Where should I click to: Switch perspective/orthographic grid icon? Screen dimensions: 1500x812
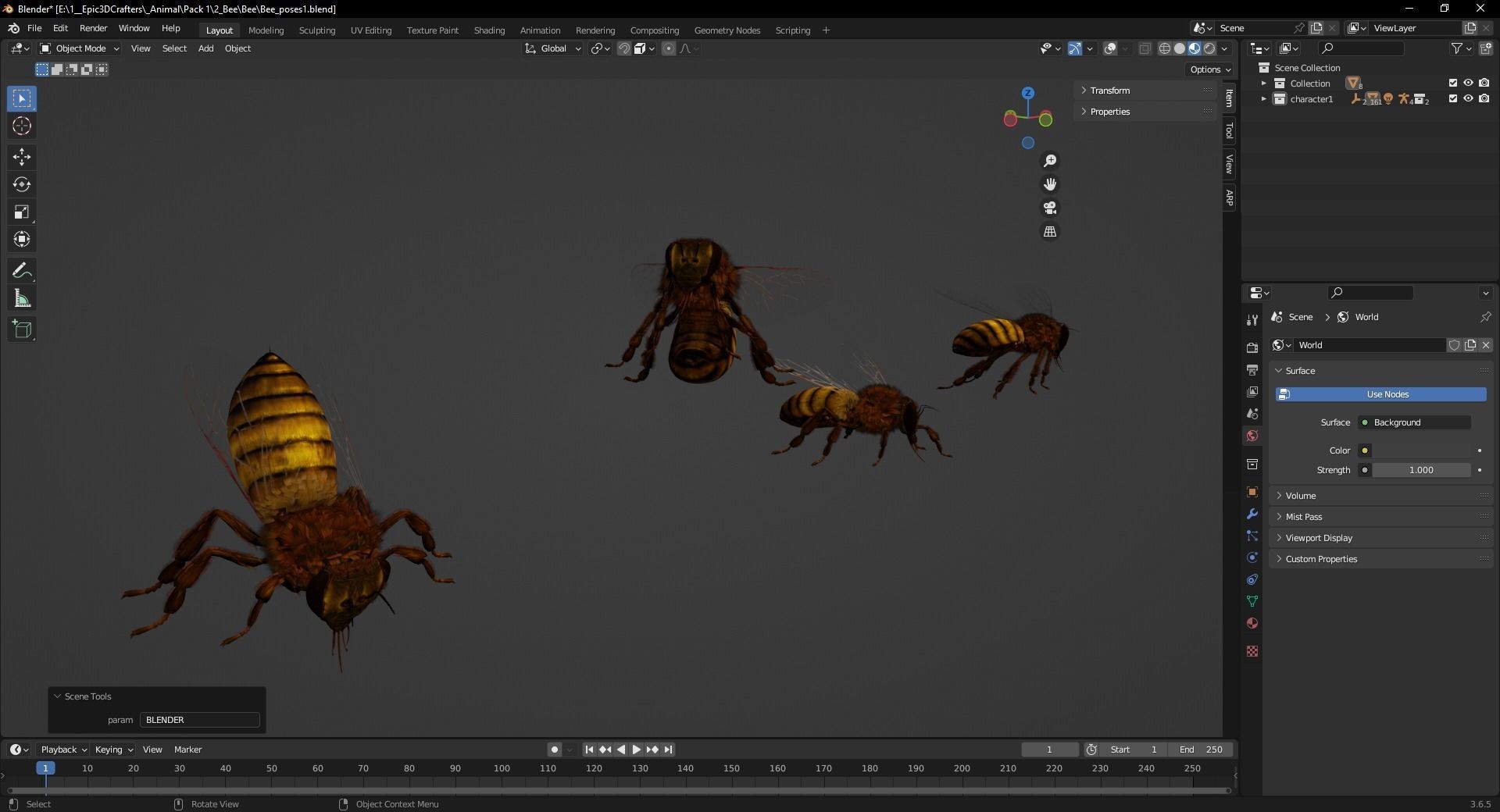[x=1050, y=232]
